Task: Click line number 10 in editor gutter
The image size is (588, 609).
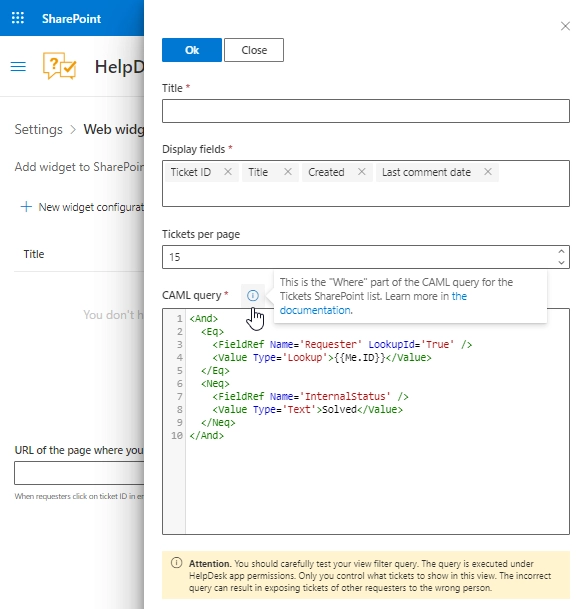Action: coord(177,435)
